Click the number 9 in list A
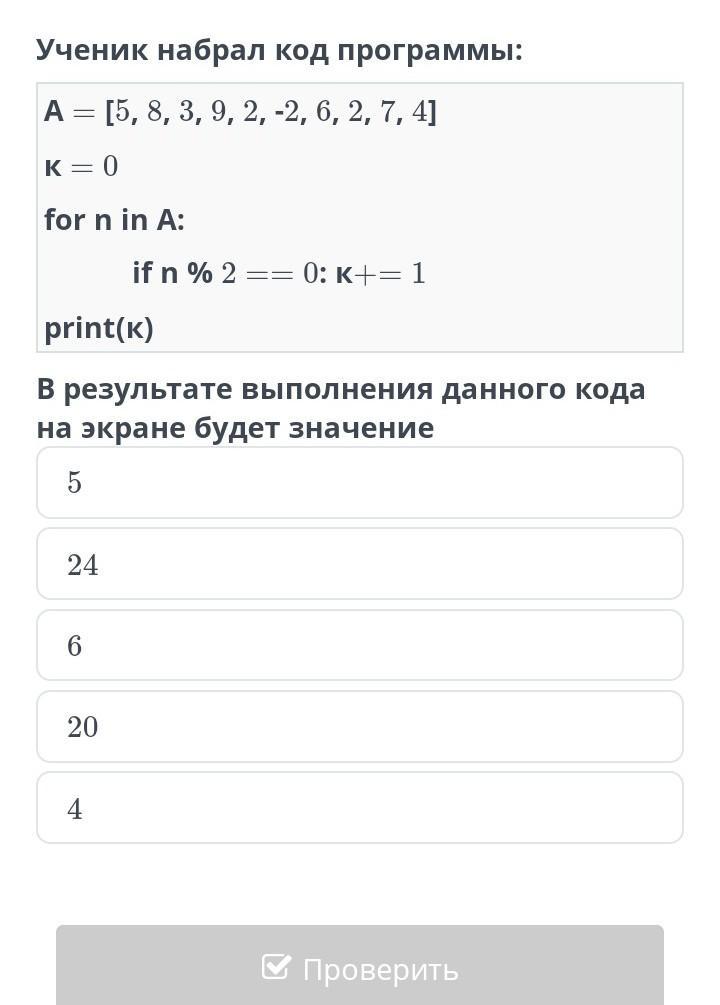Viewport: 720px width, 1005px height. 218,112
